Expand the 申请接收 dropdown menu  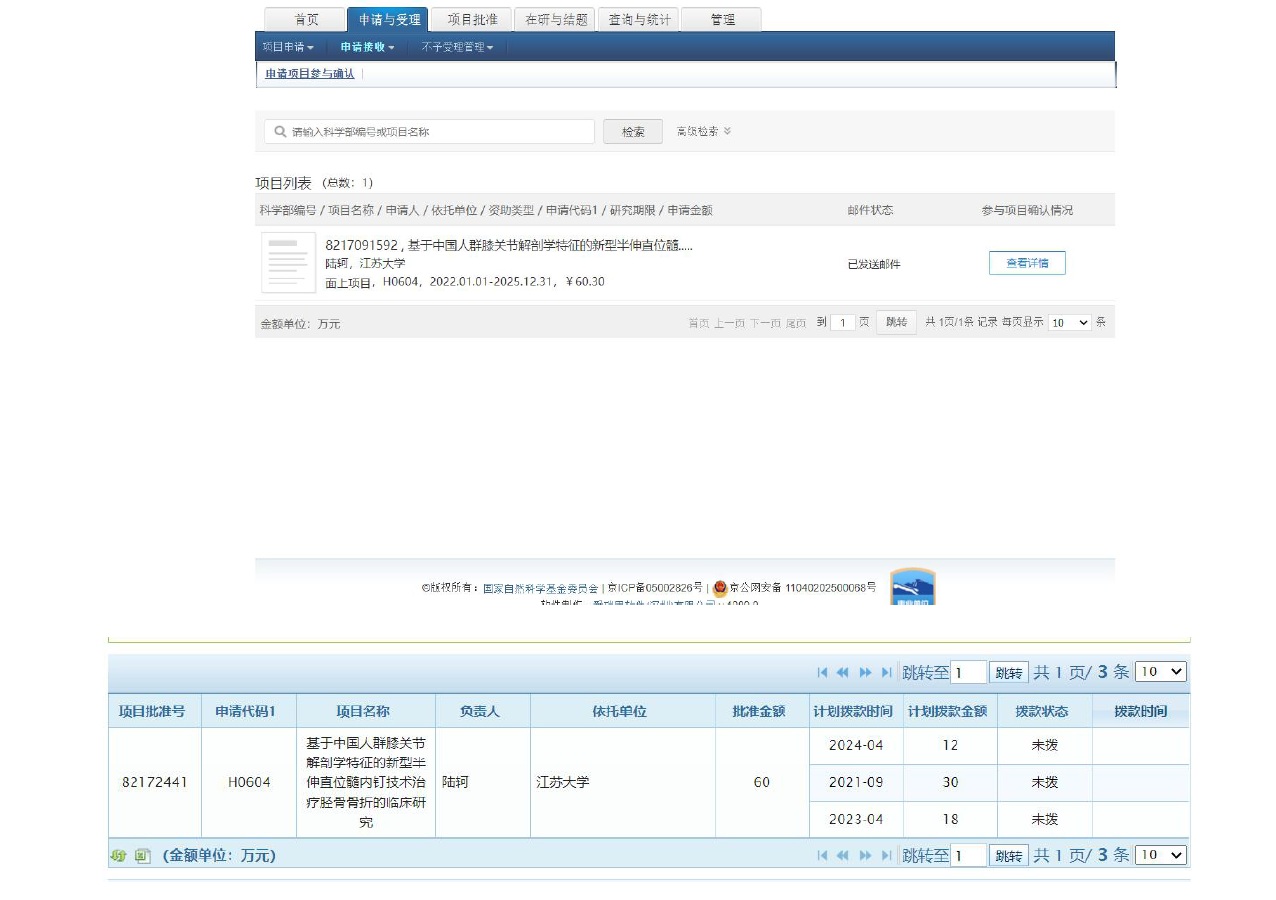(x=367, y=47)
